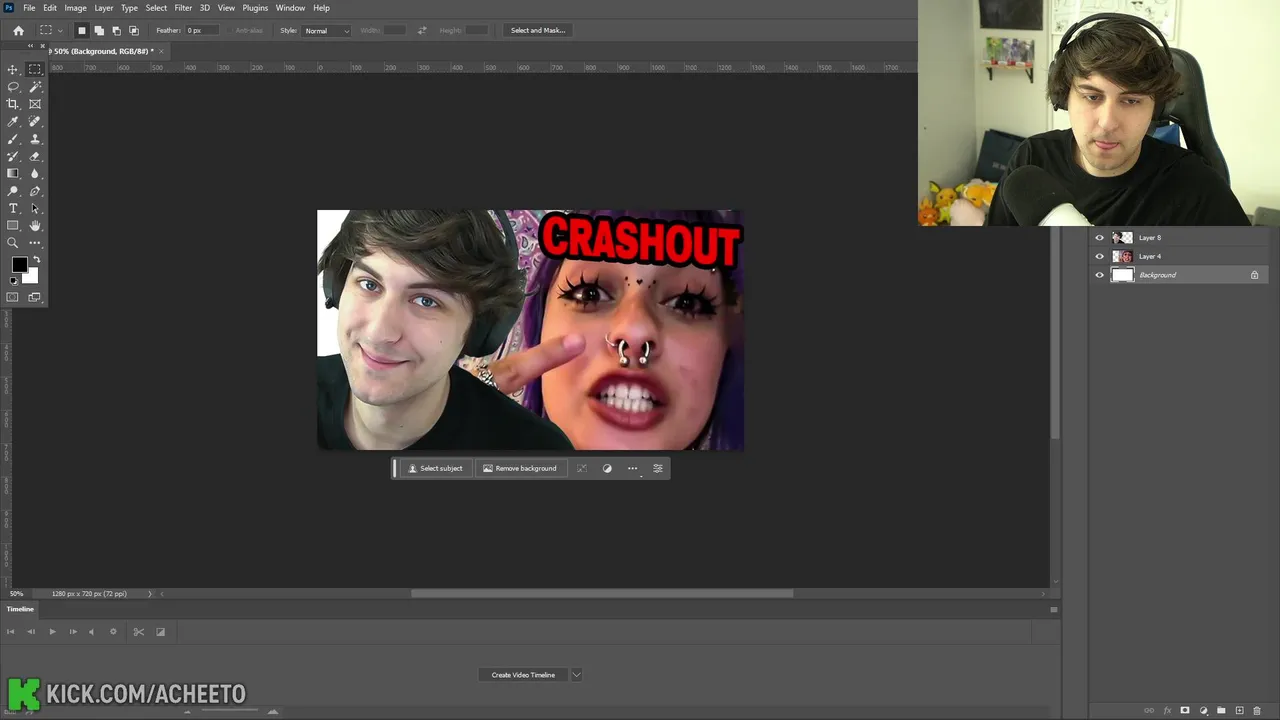
Task: Click the background color swatch
Action: click(32, 278)
